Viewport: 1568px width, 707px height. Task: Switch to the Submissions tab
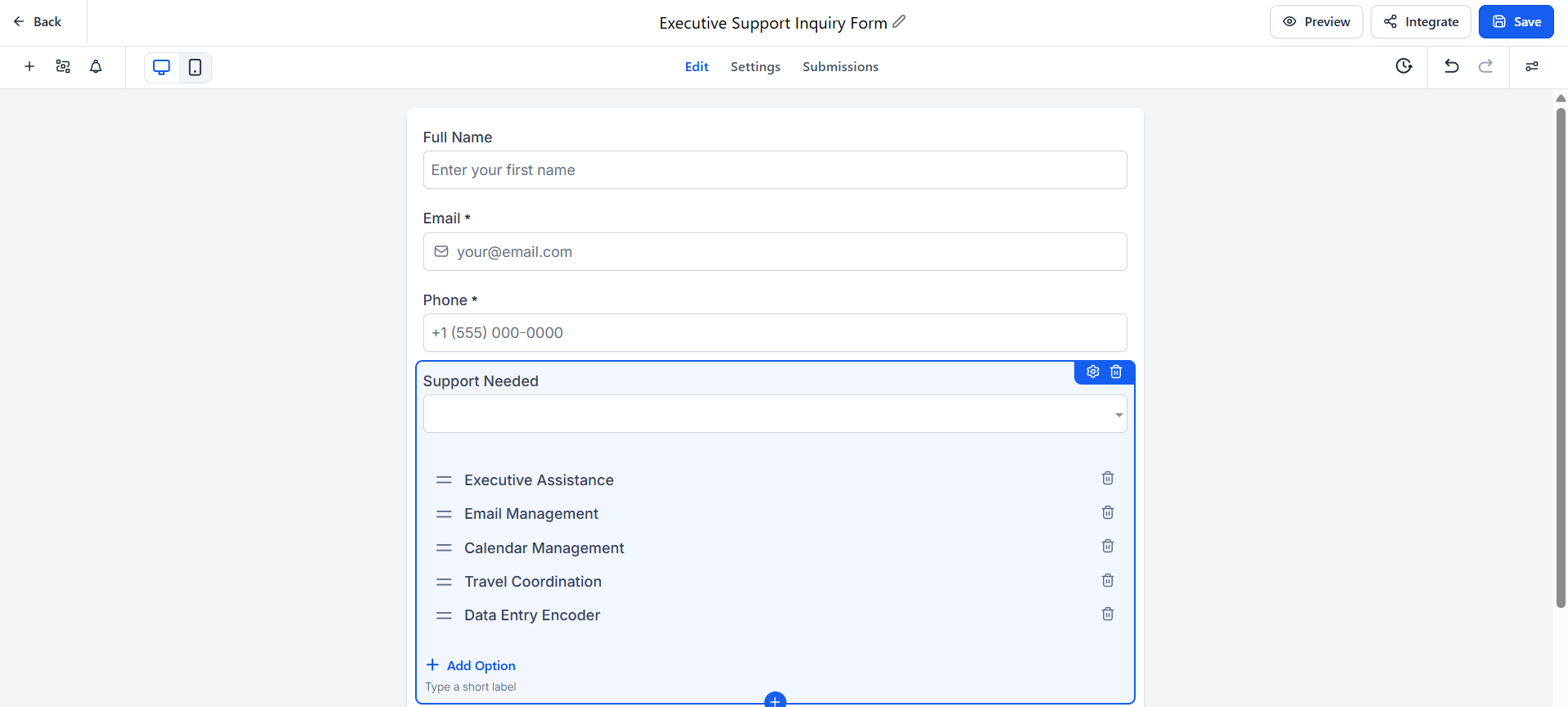pos(840,67)
